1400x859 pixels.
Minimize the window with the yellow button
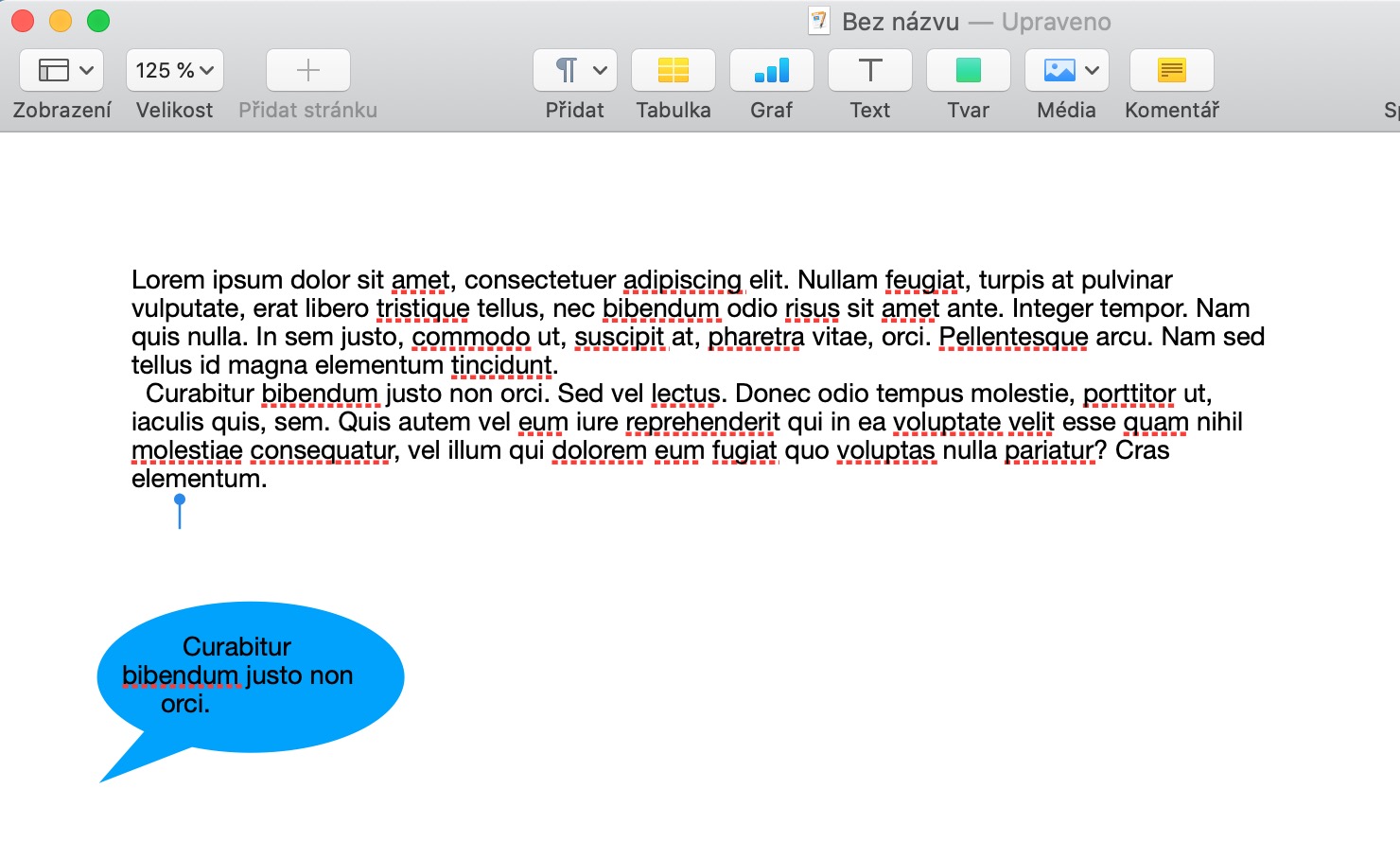tap(61, 21)
